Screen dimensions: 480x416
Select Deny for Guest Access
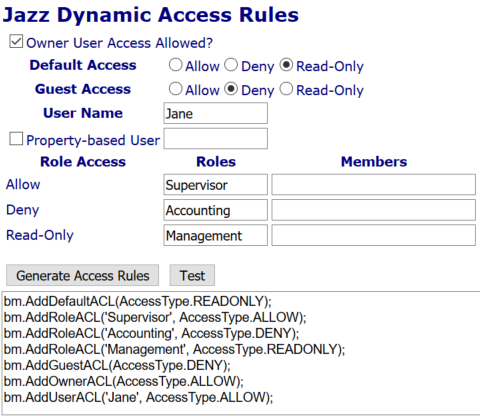coord(231,89)
